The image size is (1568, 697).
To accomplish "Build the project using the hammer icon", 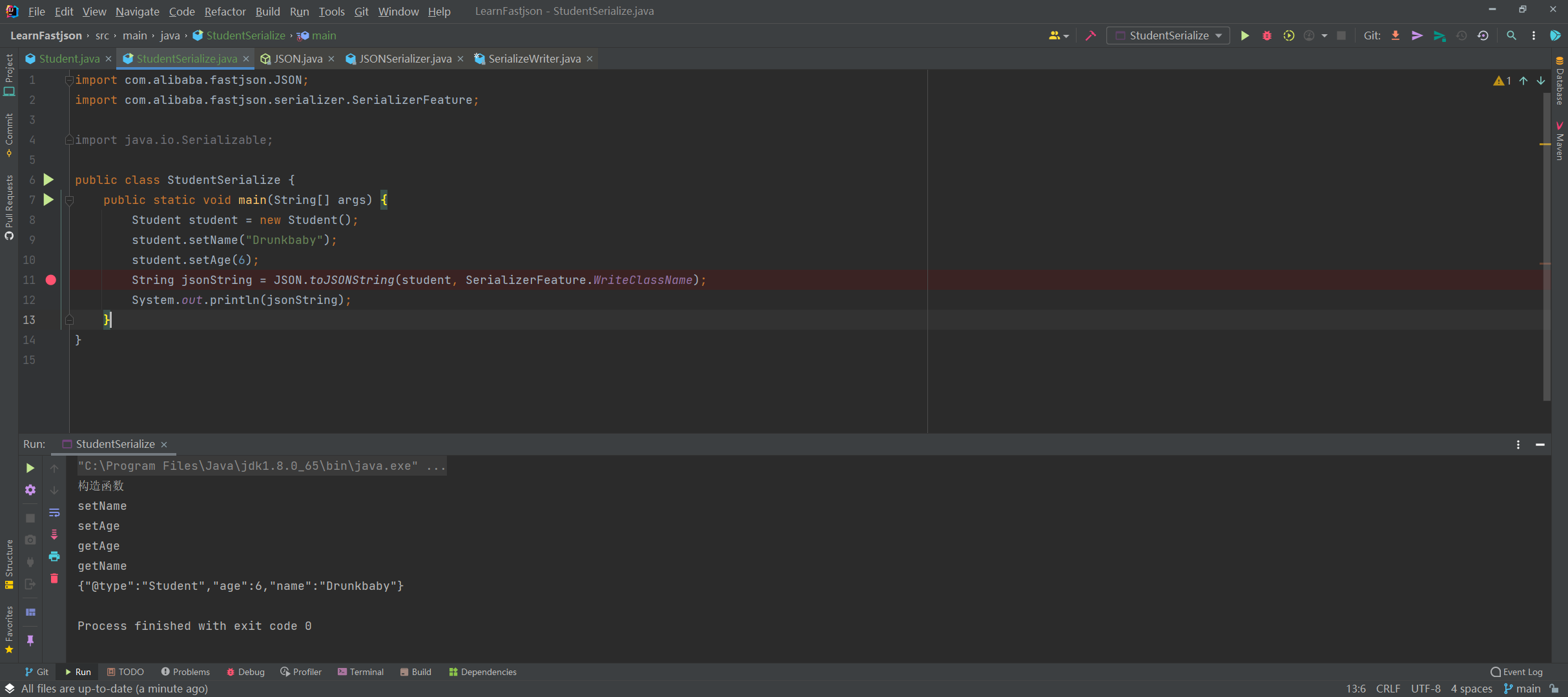I will click(x=1090, y=35).
